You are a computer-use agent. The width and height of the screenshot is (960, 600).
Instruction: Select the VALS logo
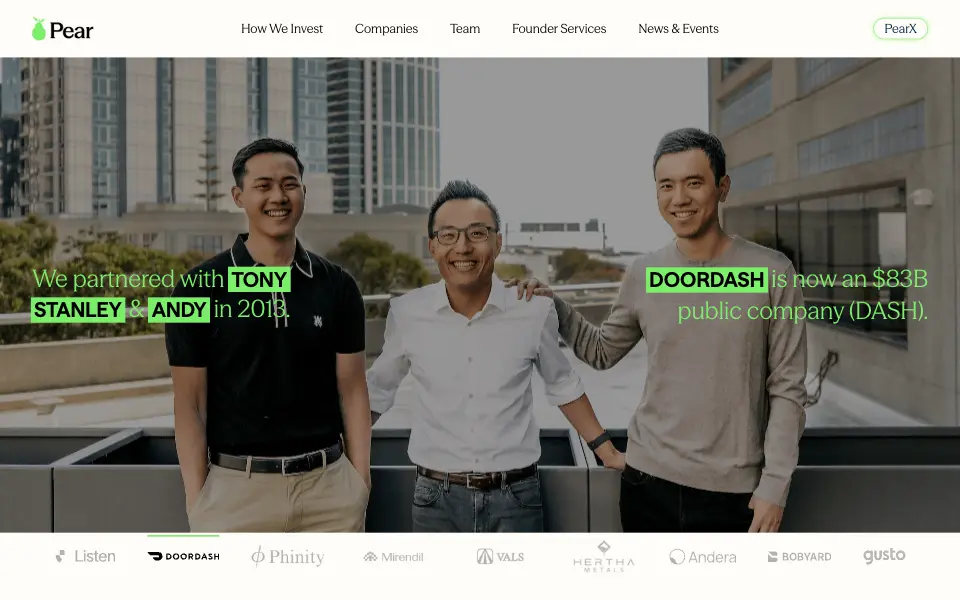coord(500,557)
